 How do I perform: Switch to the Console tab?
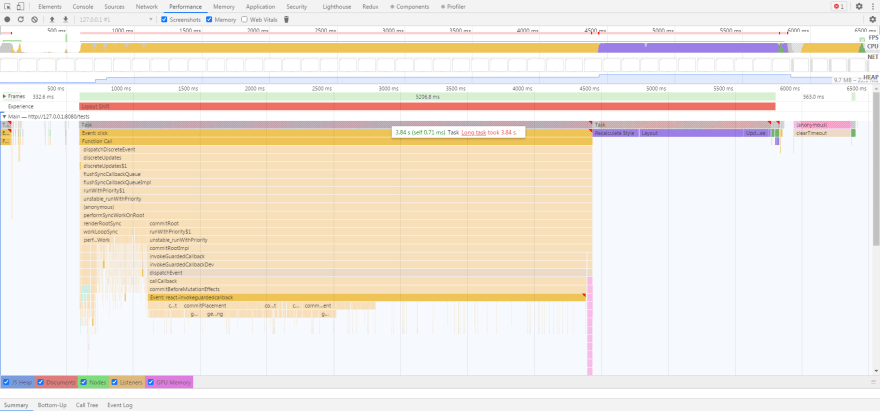(x=83, y=7)
